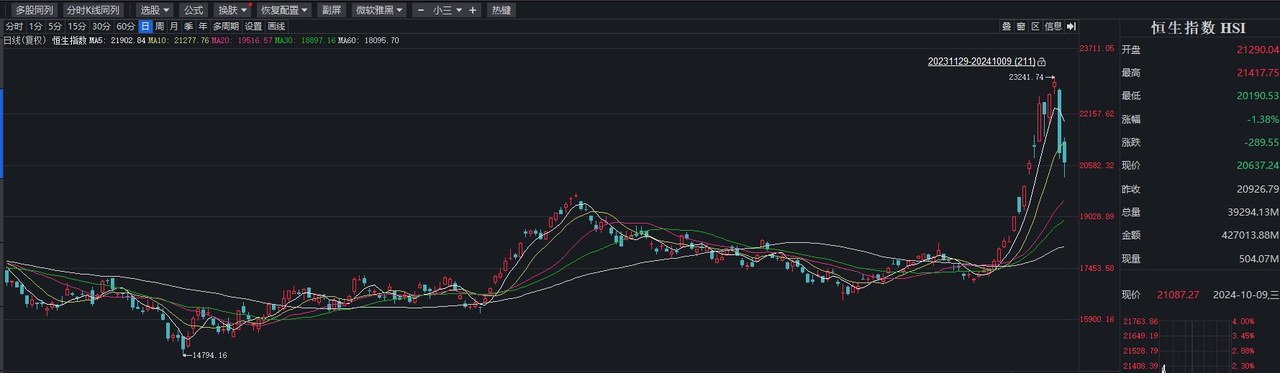Click the 17453.58 price axis label
This screenshot has width=1280, height=373.
pyautogui.click(x=1097, y=268)
